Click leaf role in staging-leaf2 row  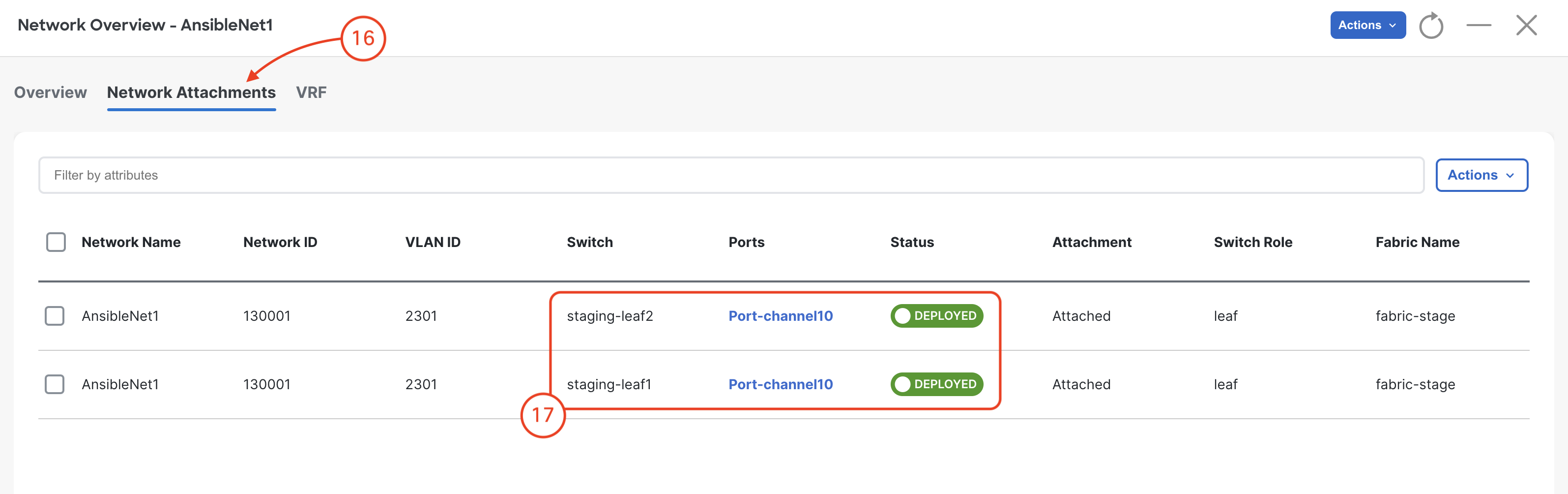1225,316
